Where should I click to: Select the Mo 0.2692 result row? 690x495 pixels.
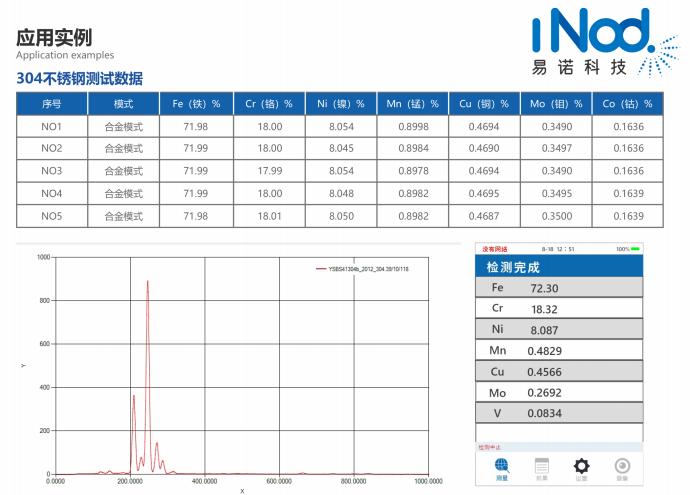(559, 392)
